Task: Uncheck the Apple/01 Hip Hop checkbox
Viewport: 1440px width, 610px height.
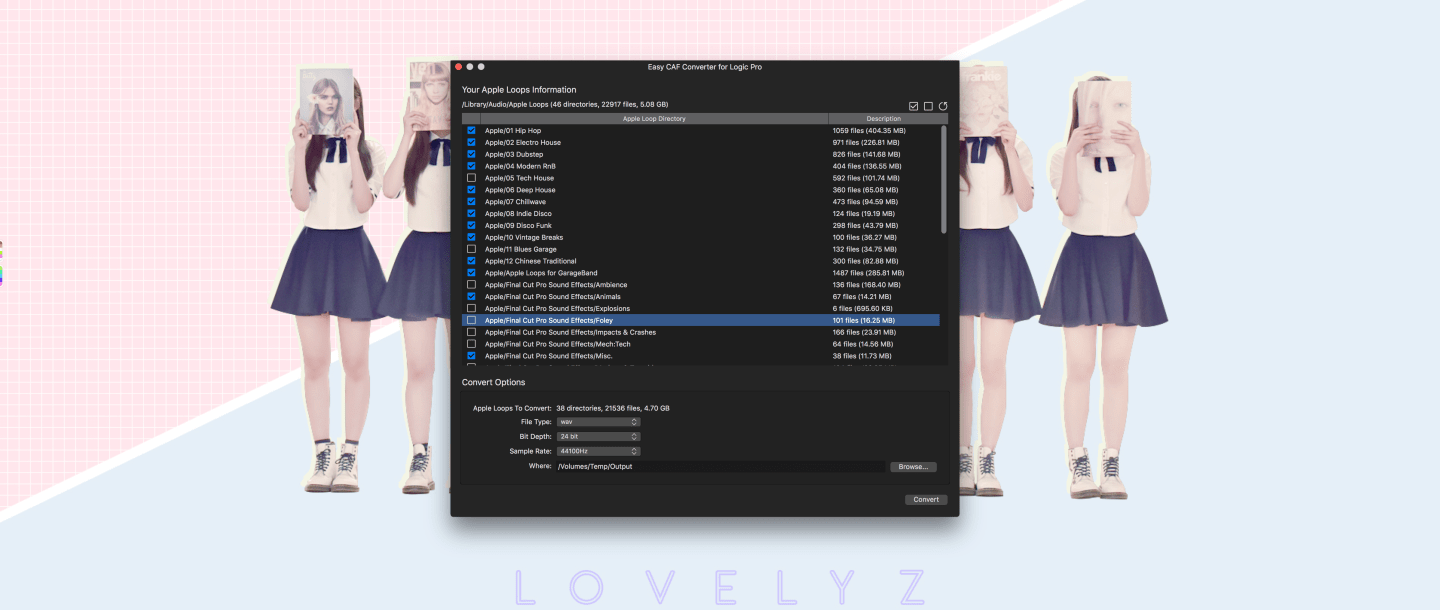Action: [x=471, y=131]
